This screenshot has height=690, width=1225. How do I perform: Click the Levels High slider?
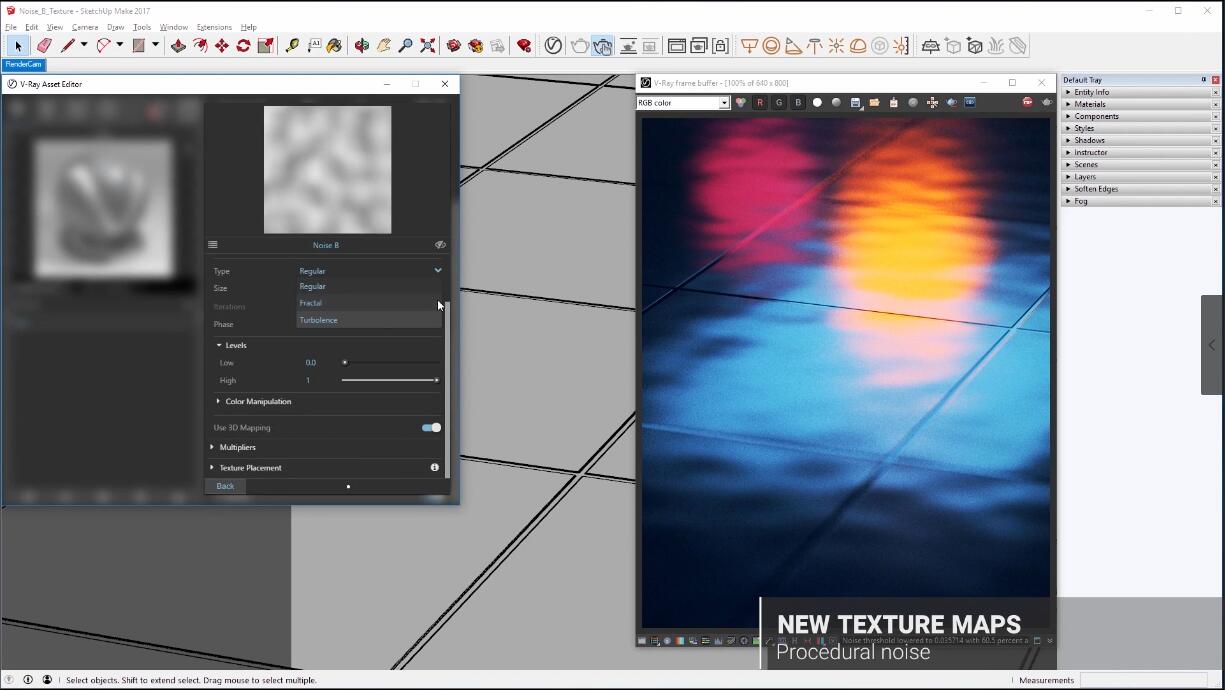click(389, 381)
